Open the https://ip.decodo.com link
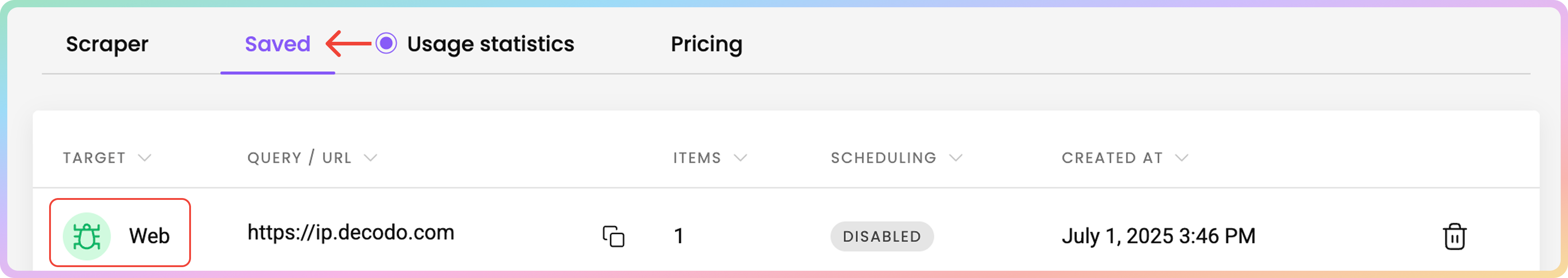This screenshot has width=1568, height=278. (x=351, y=233)
